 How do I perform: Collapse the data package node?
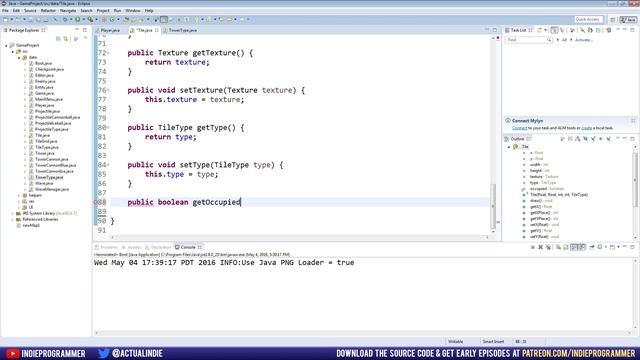pos(19,58)
